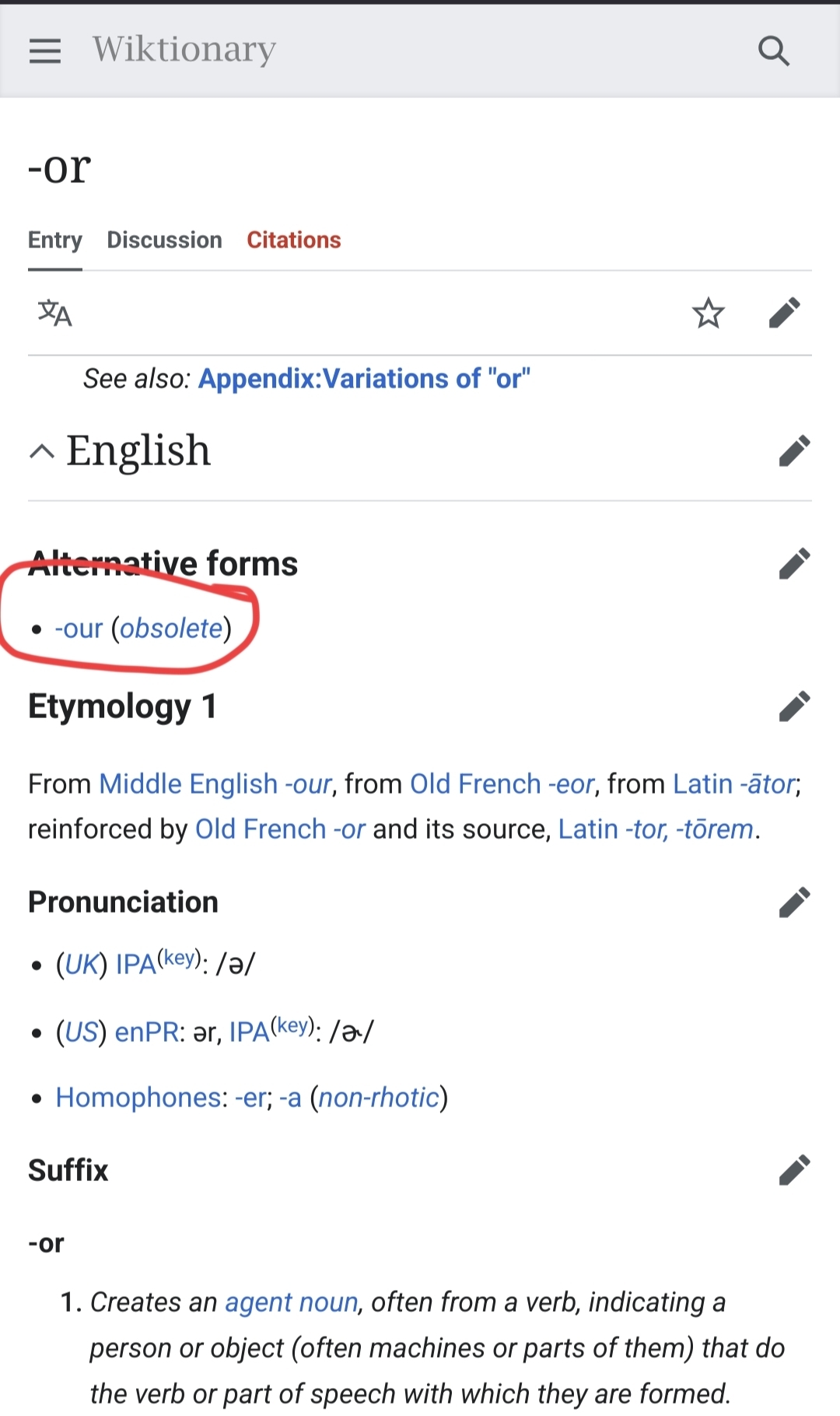Open Appendix:Variations of "or" link
The image size is (840, 1416).
365,378
